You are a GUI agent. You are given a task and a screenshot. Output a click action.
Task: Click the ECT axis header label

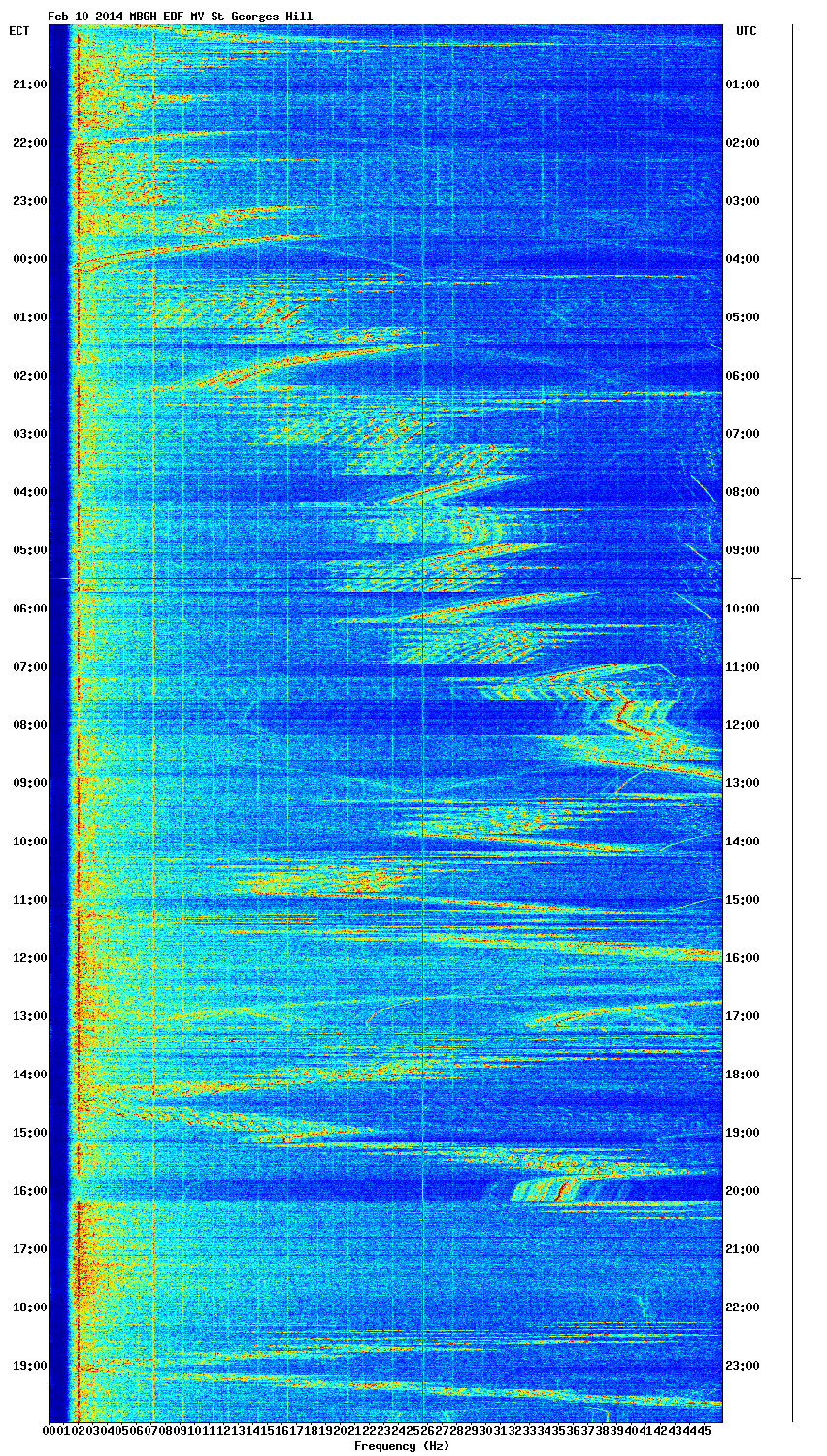pos(19,31)
